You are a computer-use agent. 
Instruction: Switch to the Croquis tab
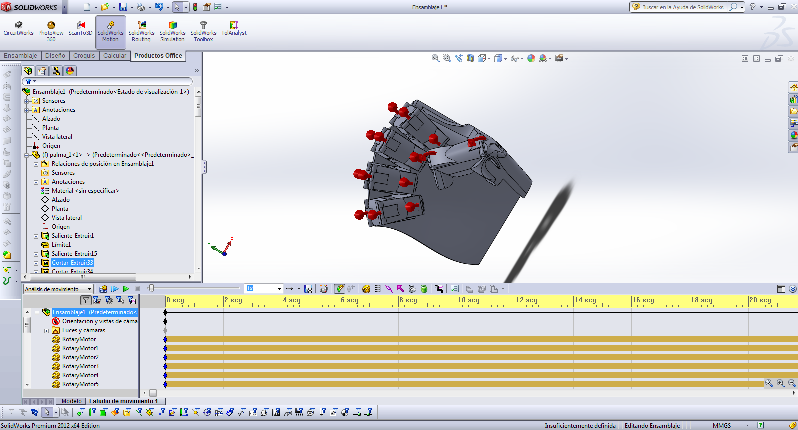(x=84, y=56)
